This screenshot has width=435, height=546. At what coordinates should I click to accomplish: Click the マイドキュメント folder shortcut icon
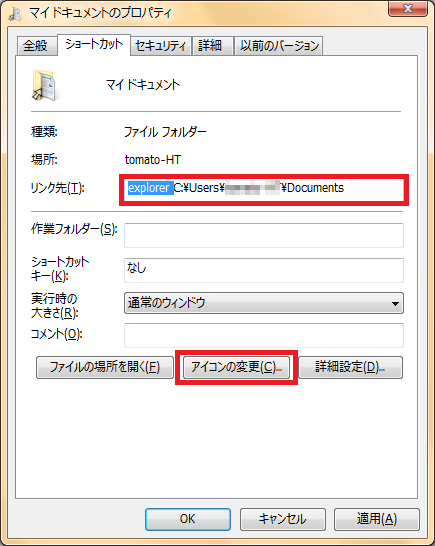point(44,85)
